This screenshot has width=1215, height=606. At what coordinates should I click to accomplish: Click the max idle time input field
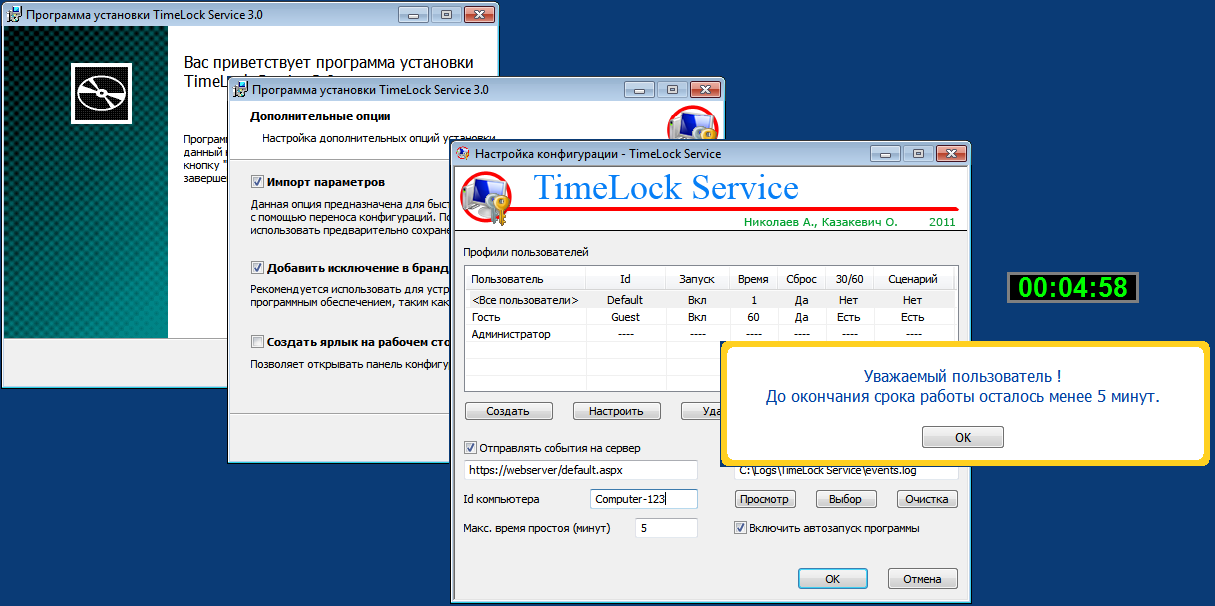click(x=666, y=528)
